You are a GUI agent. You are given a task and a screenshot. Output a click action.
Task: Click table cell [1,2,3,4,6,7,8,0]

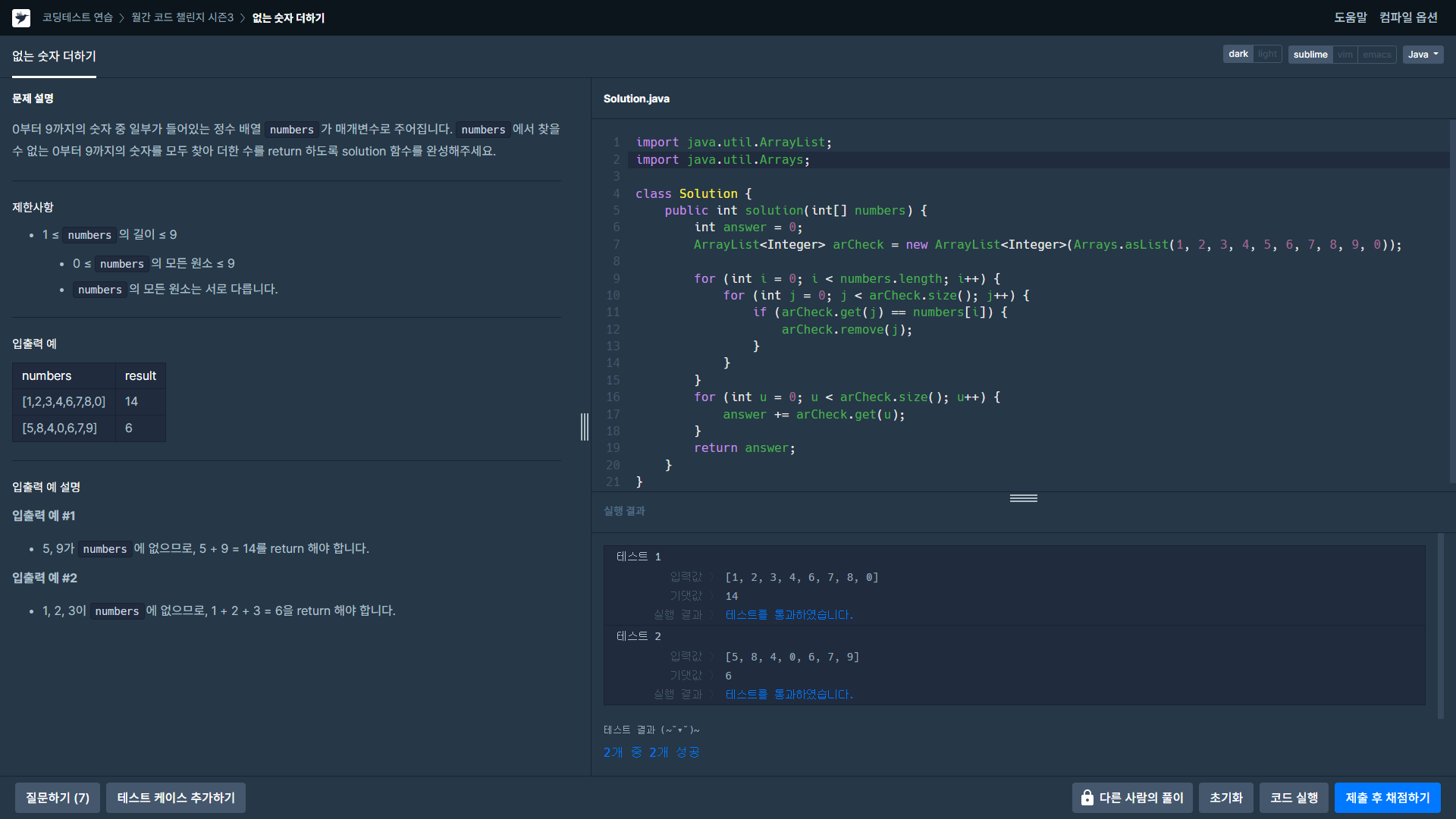pos(64,402)
